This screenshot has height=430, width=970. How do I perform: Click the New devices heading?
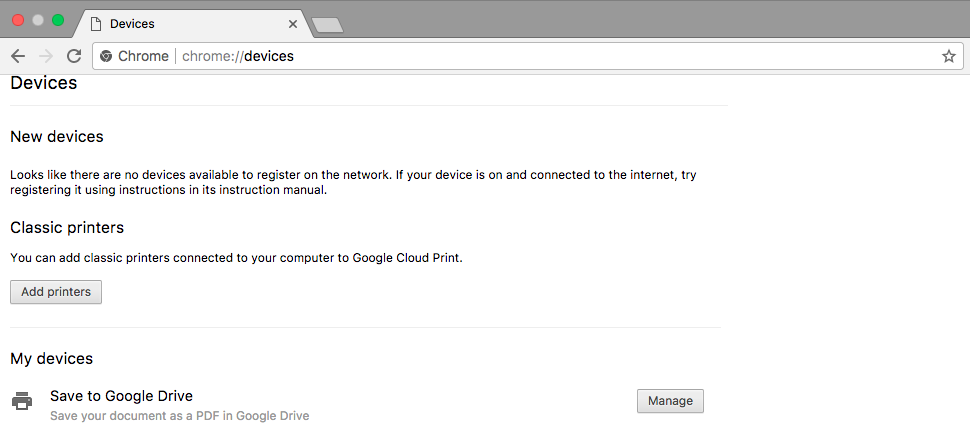[x=57, y=137]
